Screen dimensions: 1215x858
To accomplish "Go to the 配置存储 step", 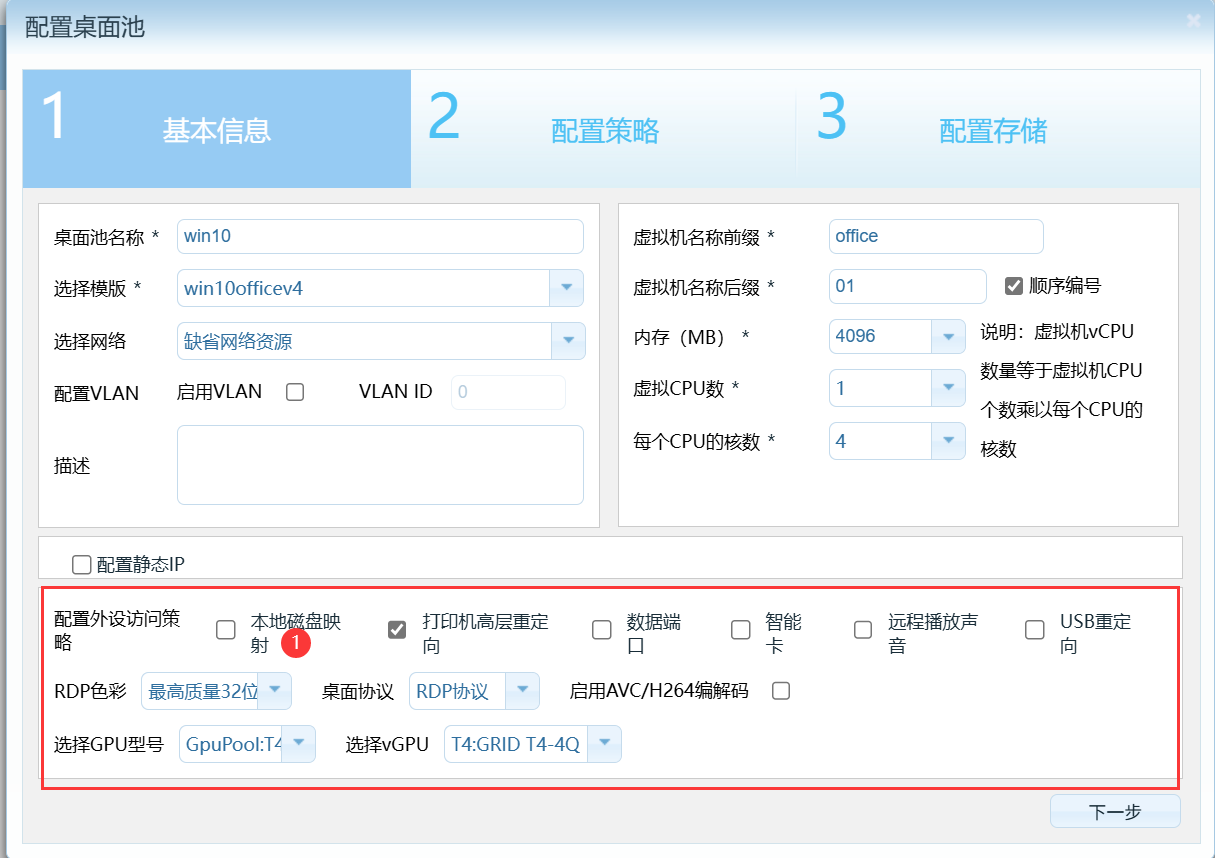I will point(992,129).
